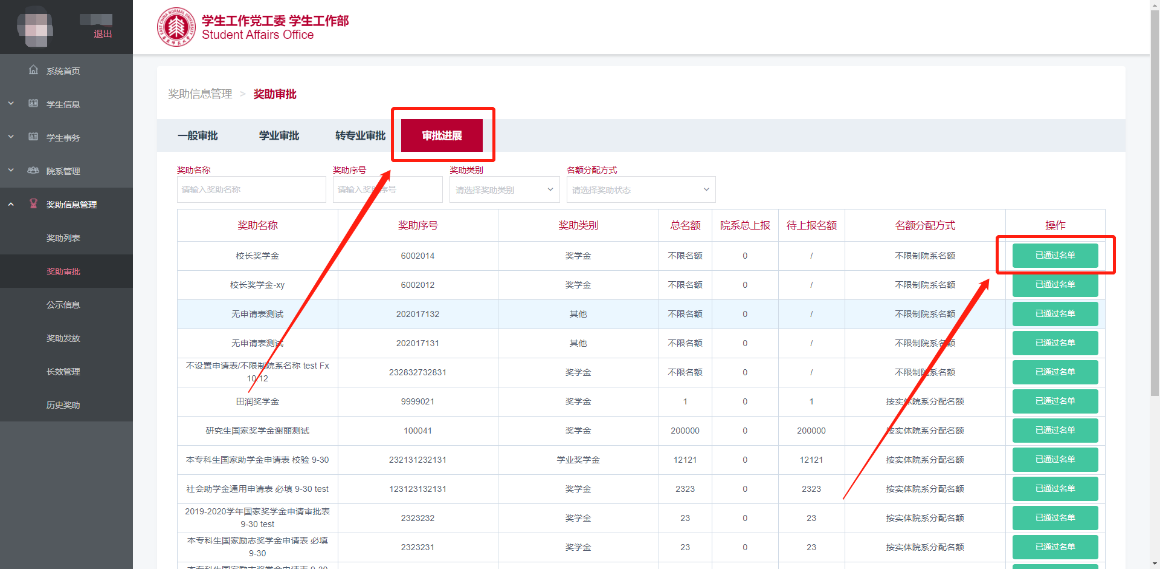Image resolution: width=1160 pixels, height=569 pixels.
Task: Collapse the 奖助信息管理 sidebar section chevron
Action: click(11, 204)
